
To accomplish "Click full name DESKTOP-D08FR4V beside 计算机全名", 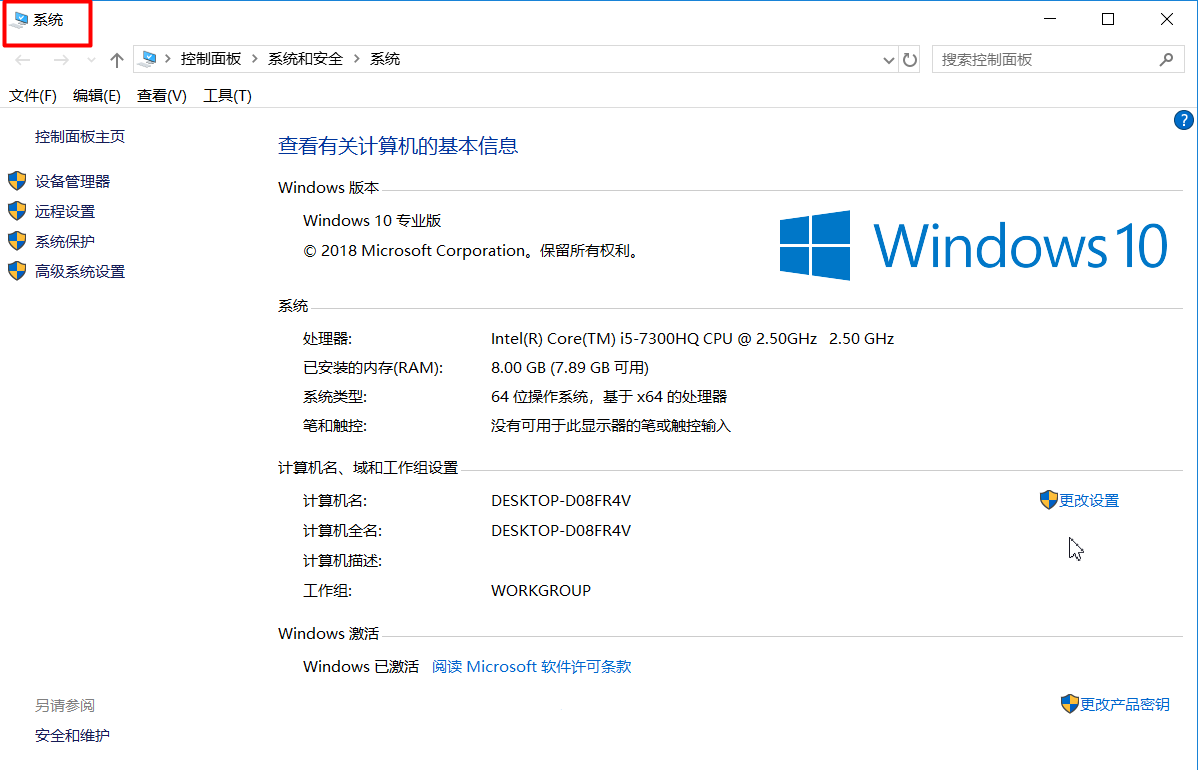I will click(561, 530).
